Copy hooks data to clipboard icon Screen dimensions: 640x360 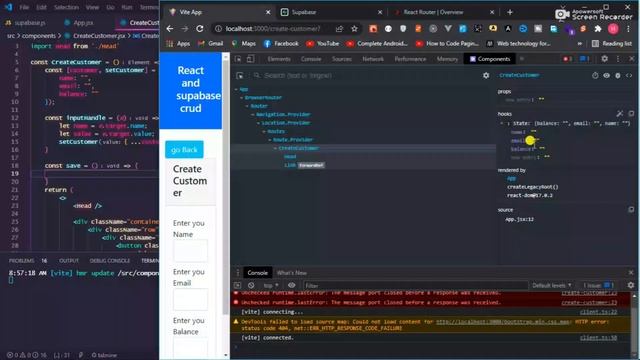631,113
